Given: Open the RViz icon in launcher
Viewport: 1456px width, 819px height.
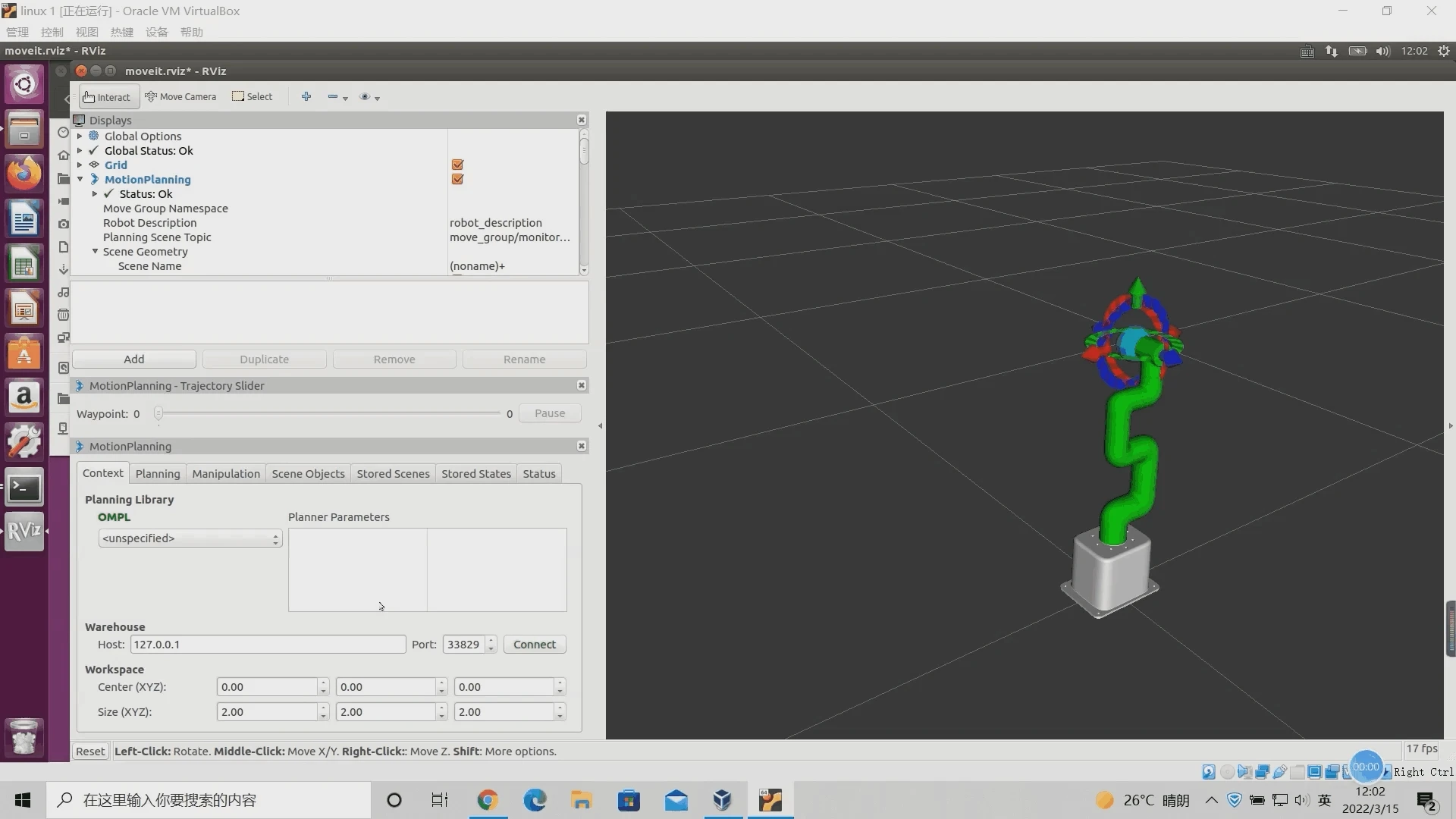Looking at the screenshot, I should coord(24,531).
